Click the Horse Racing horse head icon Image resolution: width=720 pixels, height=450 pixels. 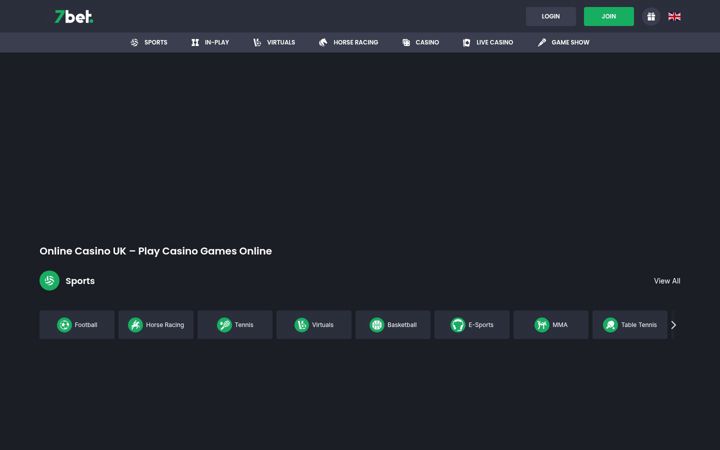click(x=323, y=42)
